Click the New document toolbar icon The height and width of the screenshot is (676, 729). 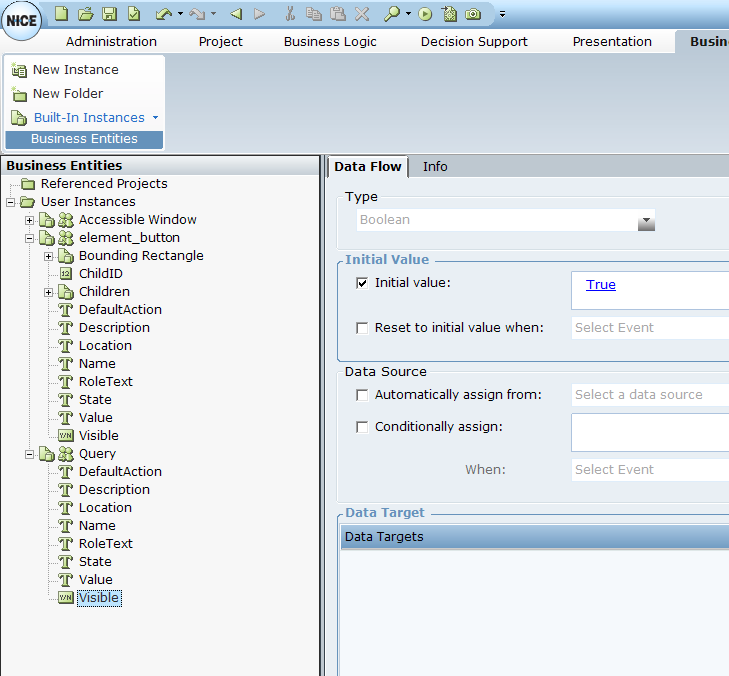[61, 14]
